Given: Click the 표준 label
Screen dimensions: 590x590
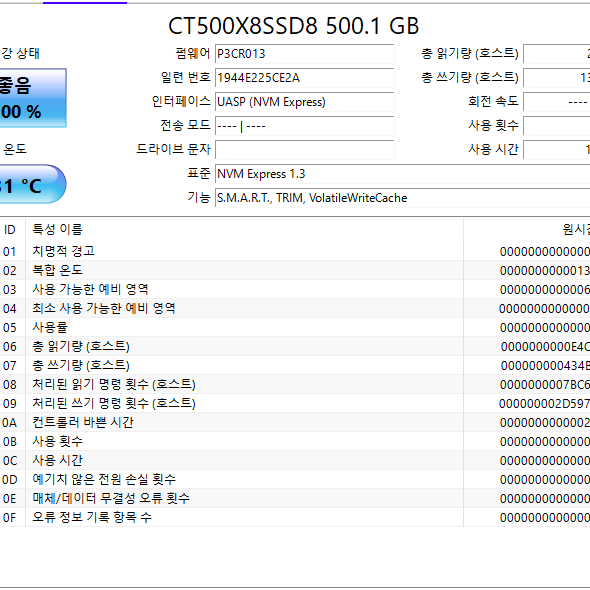Looking at the screenshot, I should (199, 173).
